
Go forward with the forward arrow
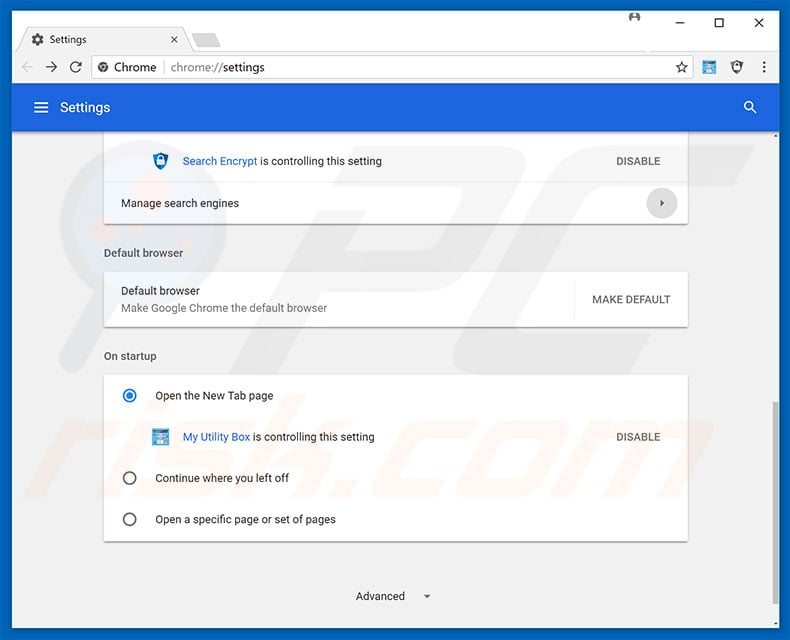[51, 67]
